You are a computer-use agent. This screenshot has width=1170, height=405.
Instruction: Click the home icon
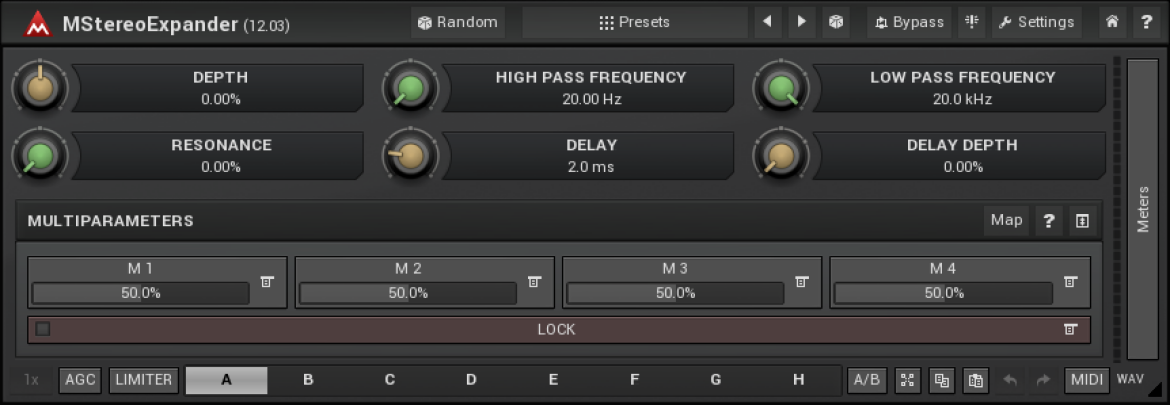click(1112, 22)
